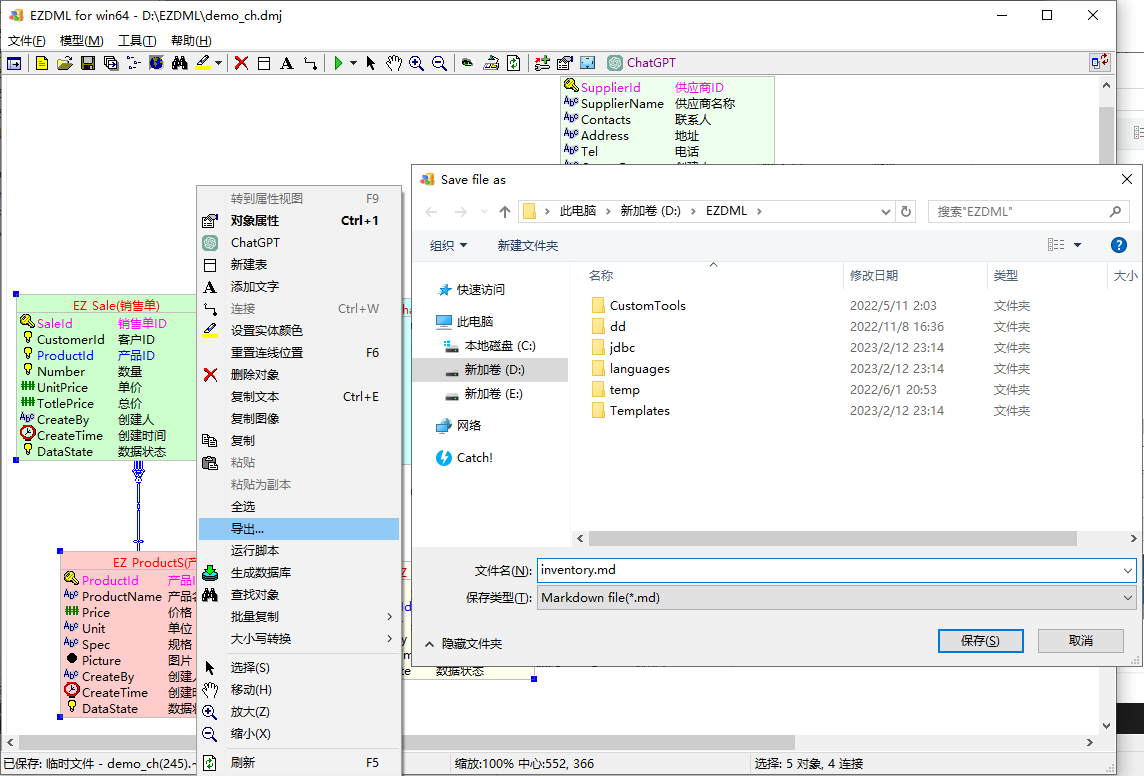1144x776 pixels.
Task: Choose 全选 in the context menu
Action: pyautogui.click(x=299, y=507)
